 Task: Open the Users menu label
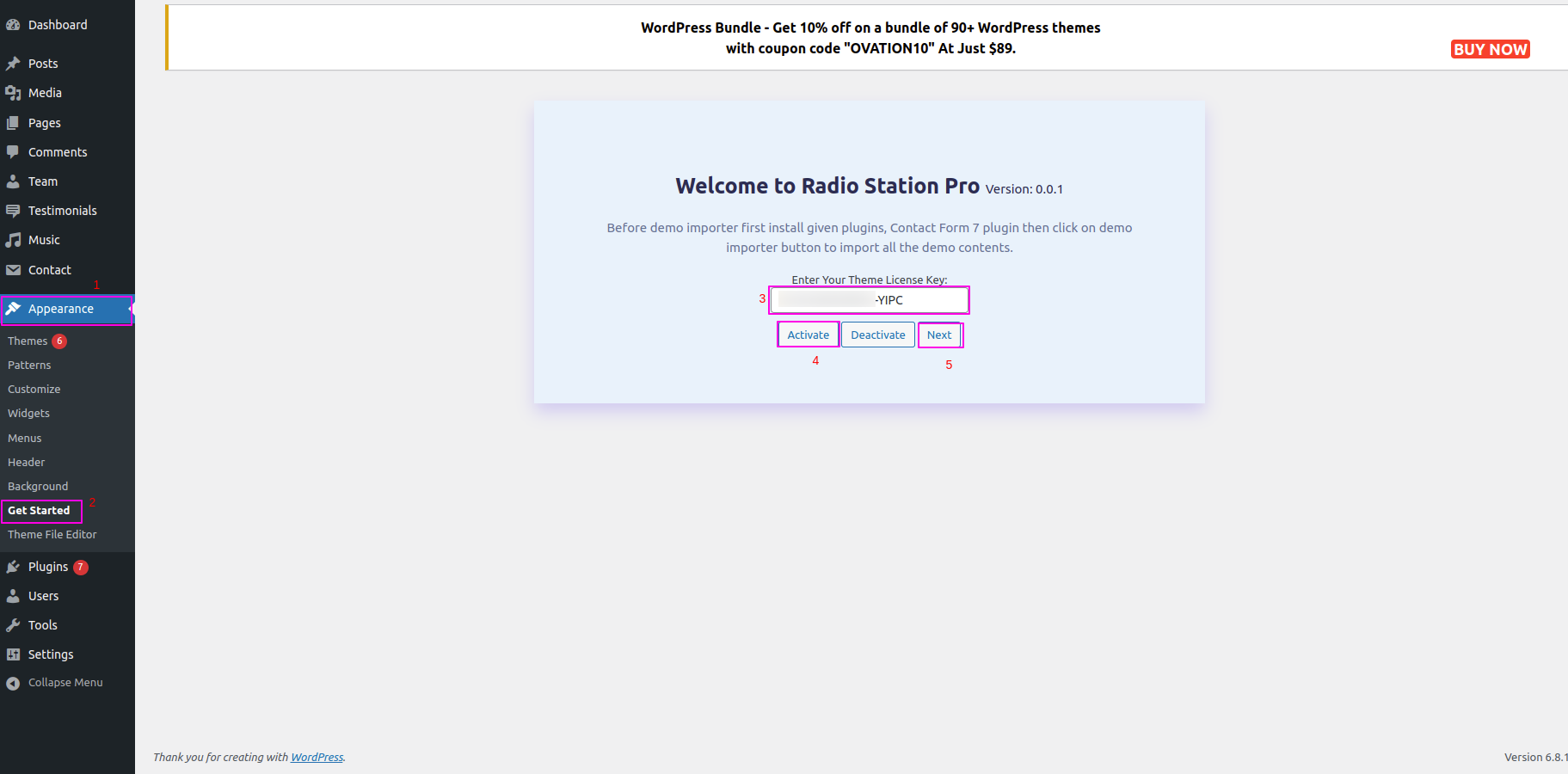click(44, 596)
